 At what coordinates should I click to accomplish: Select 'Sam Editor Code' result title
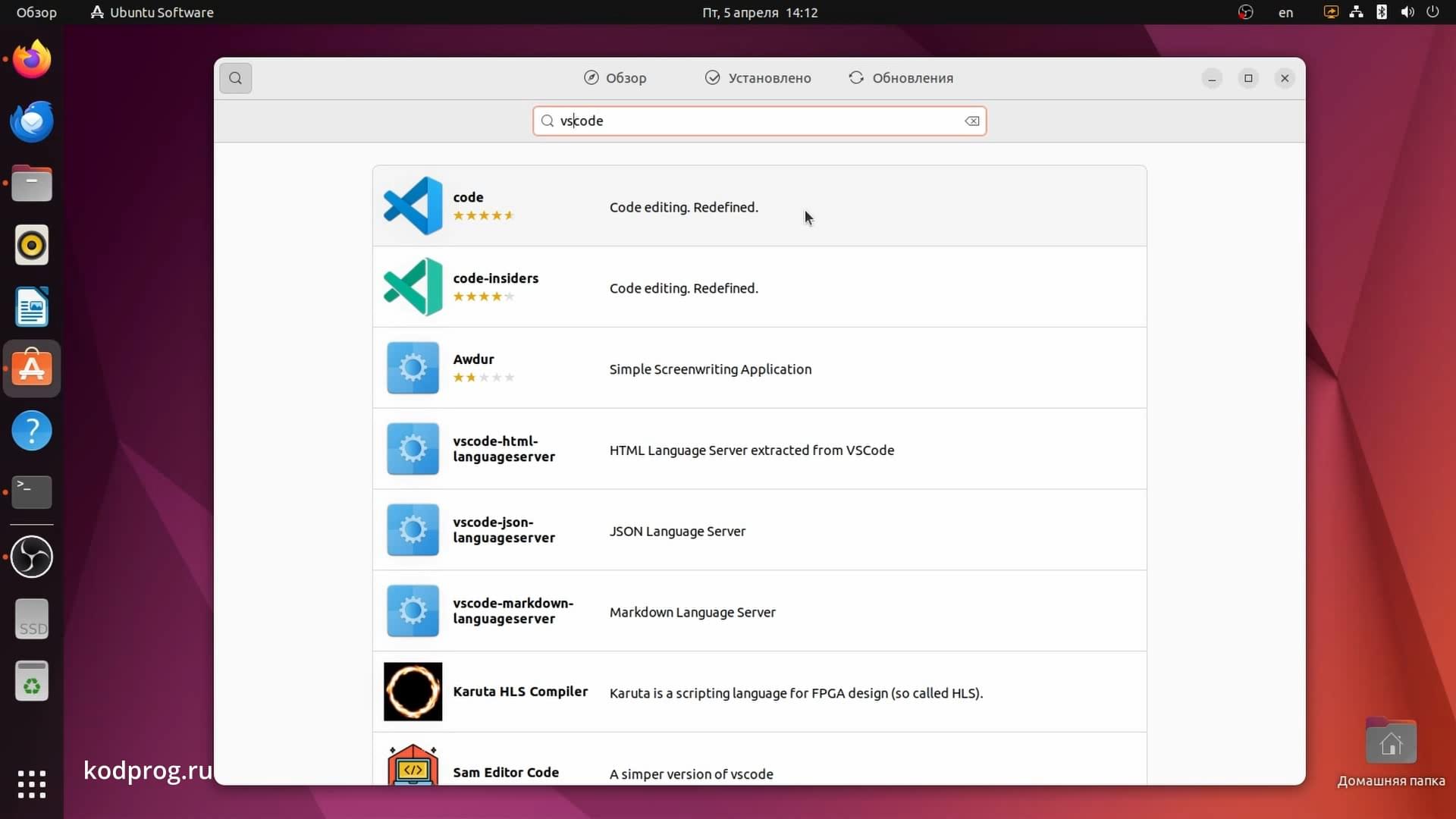point(506,773)
